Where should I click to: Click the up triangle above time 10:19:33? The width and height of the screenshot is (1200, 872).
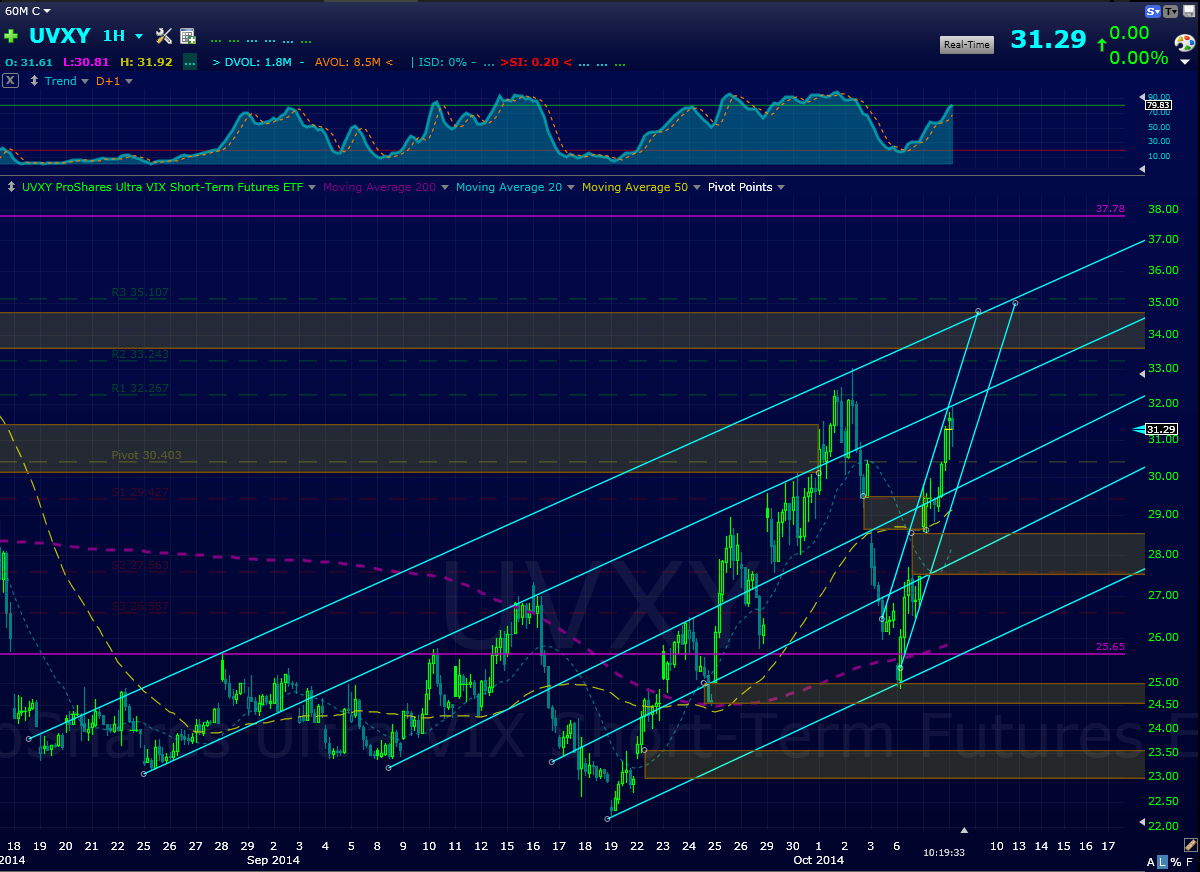[964, 830]
